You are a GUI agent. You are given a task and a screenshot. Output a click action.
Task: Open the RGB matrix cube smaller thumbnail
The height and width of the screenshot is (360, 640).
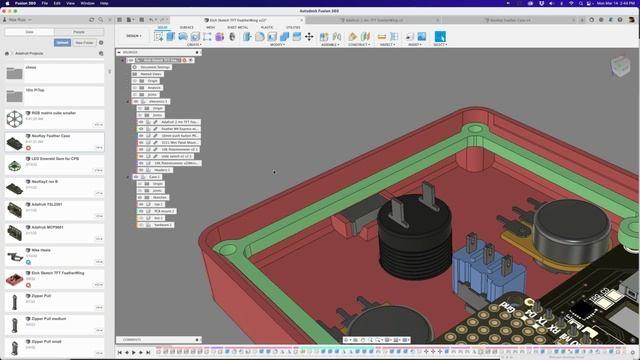pyautogui.click(x=14, y=119)
